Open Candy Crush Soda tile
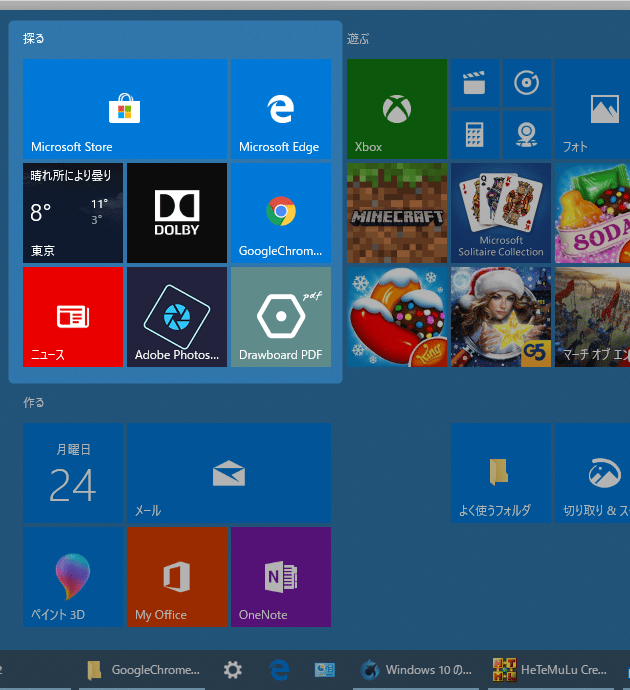 (592, 213)
